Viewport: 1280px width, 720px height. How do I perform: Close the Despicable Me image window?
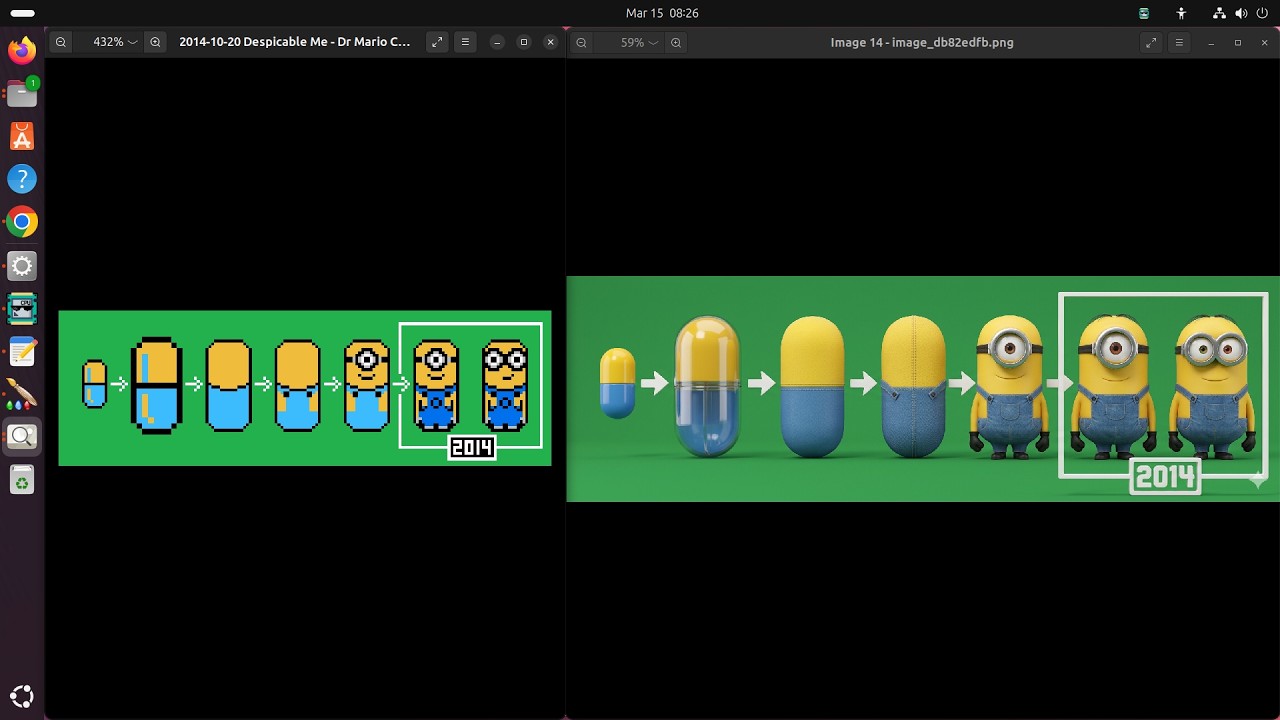click(550, 42)
